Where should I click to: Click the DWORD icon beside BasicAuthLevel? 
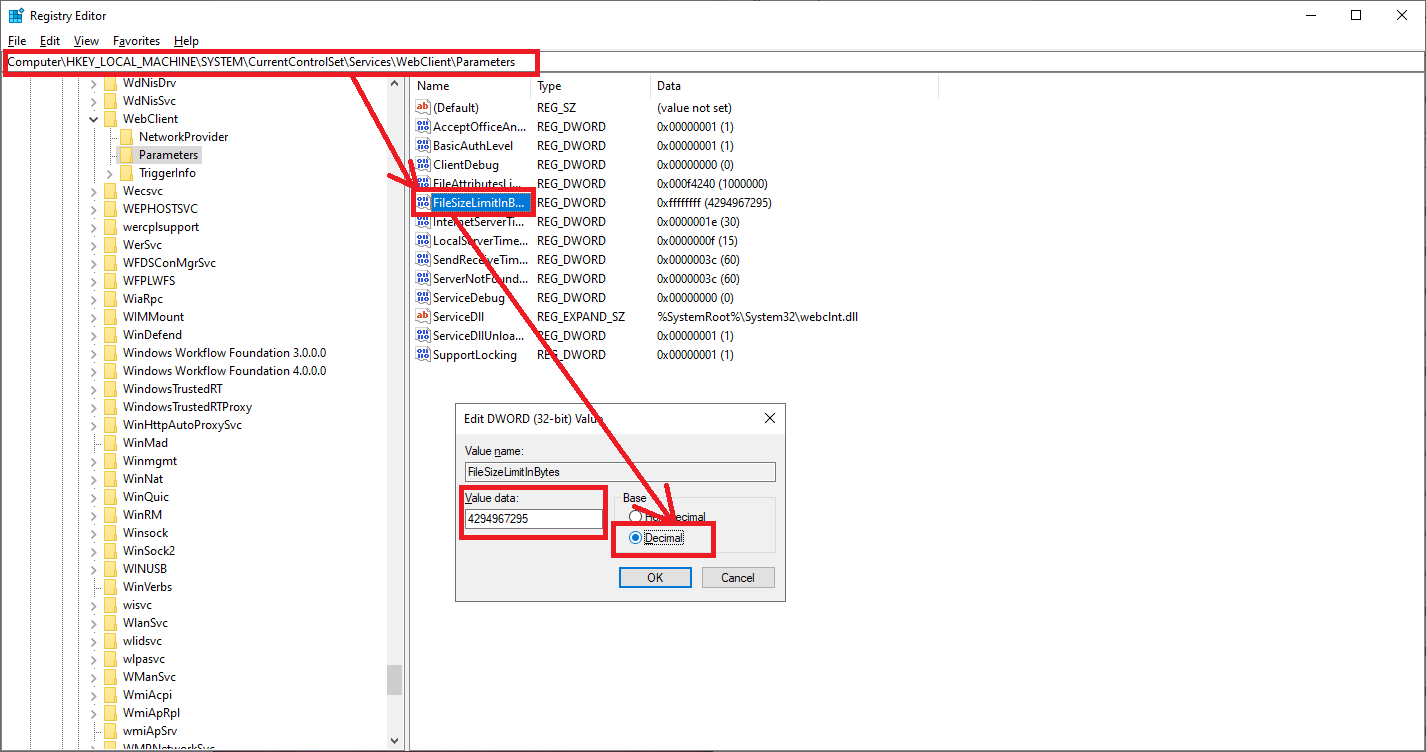(x=422, y=146)
